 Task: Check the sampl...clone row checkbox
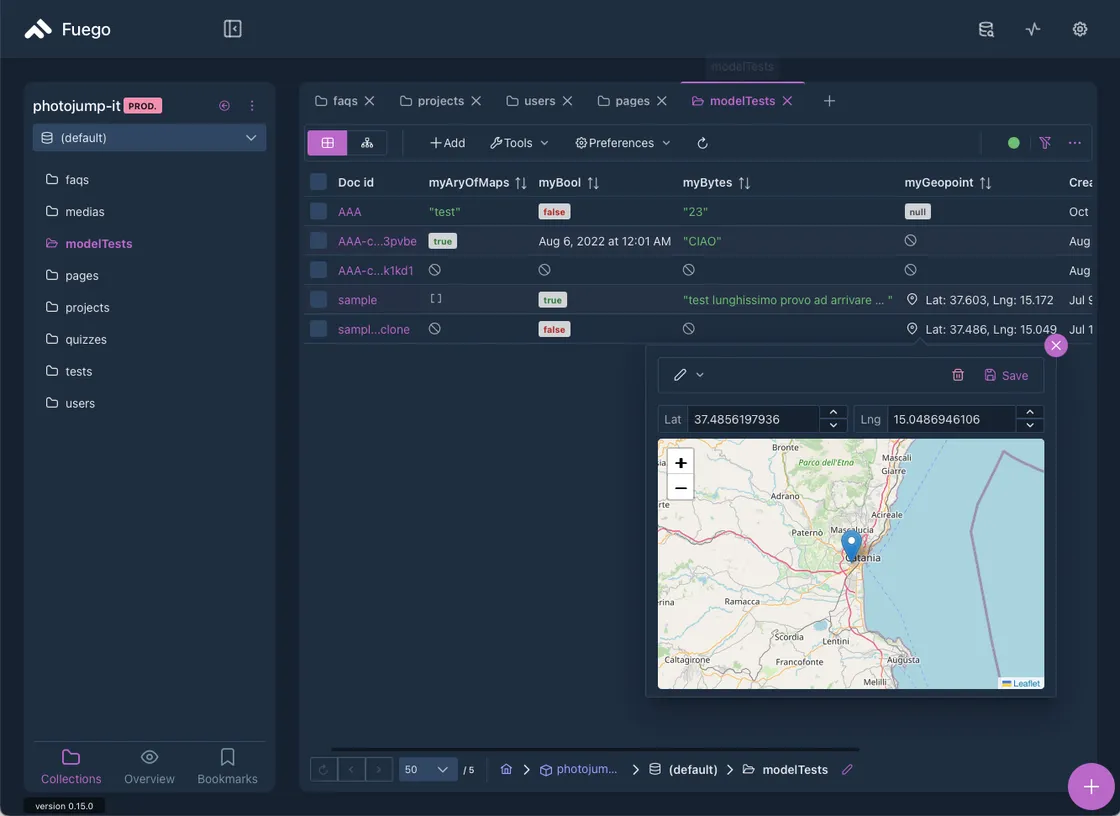[x=319, y=329]
